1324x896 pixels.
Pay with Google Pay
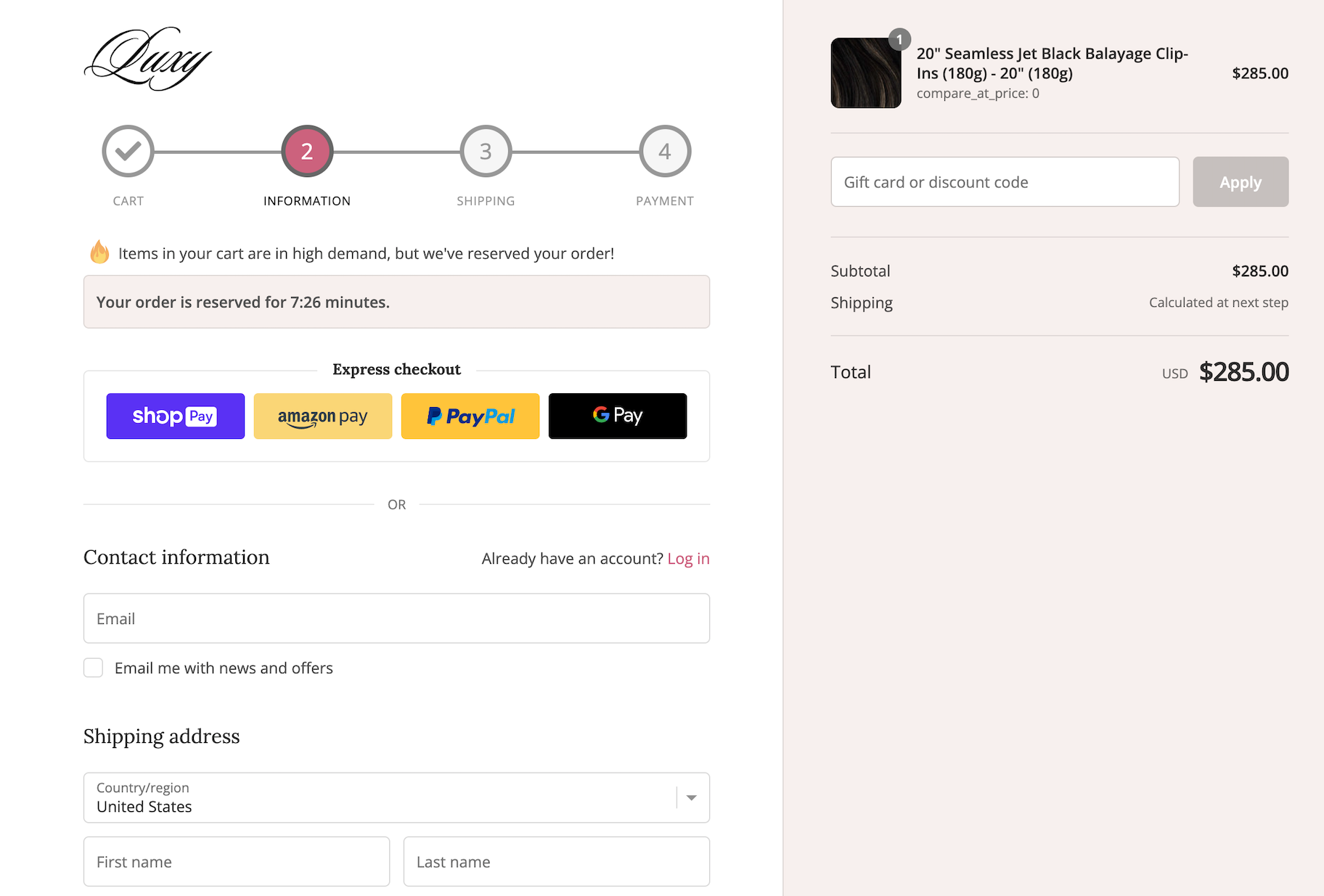point(618,416)
